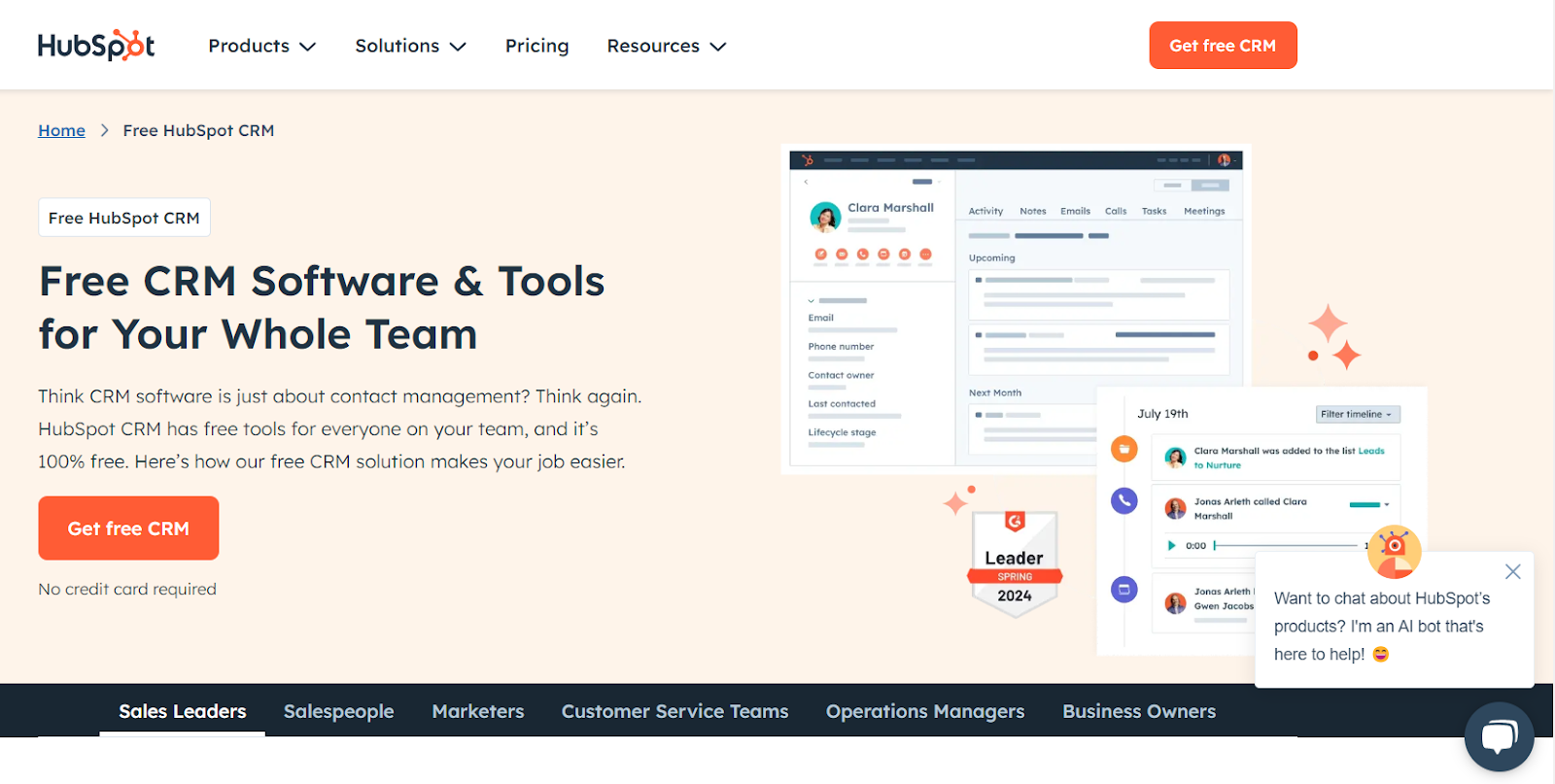Expand the Solutions dropdown menu
This screenshot has width=1555, height=784.
point(410,46)
